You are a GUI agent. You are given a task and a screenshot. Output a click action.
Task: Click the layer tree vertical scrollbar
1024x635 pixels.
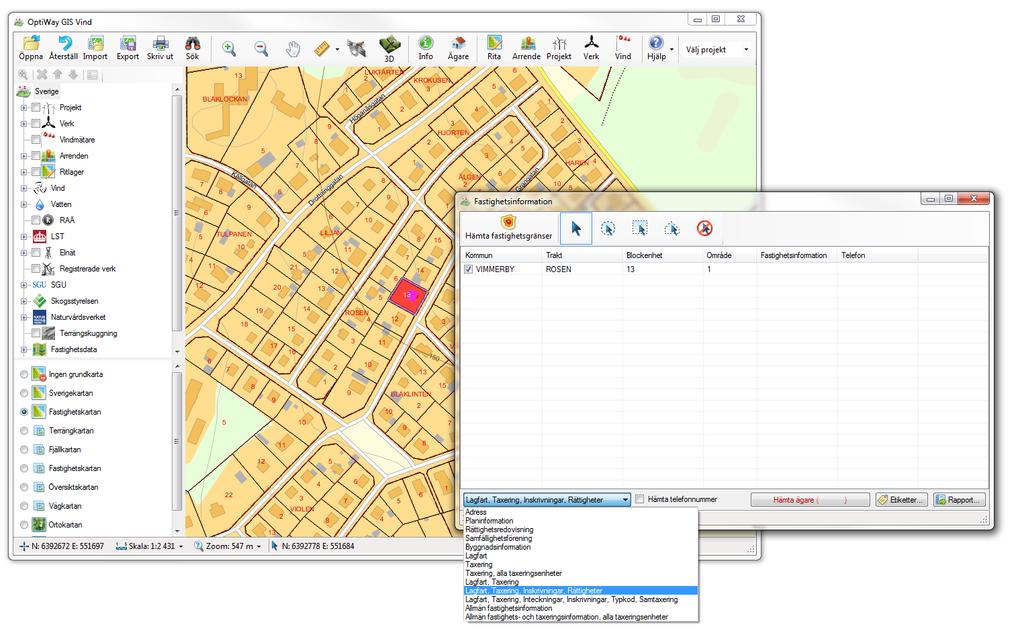tap(177, 212)
